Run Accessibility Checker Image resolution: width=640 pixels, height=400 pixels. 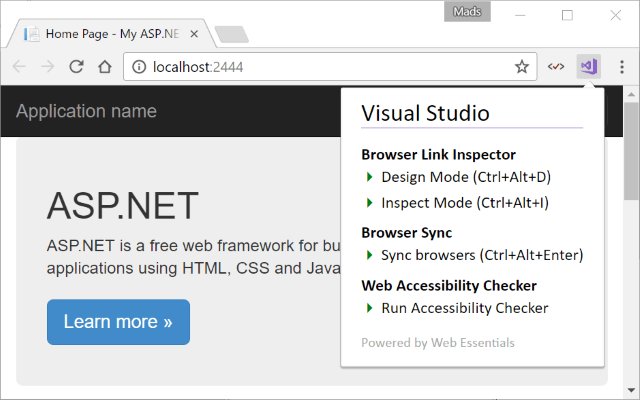click(464, 308)
